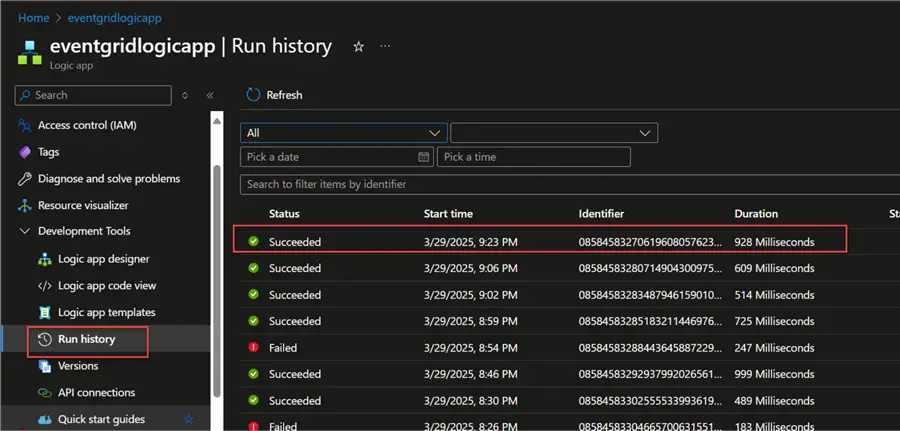
Task: Click the API connections link icon
Action: point(45,393)
